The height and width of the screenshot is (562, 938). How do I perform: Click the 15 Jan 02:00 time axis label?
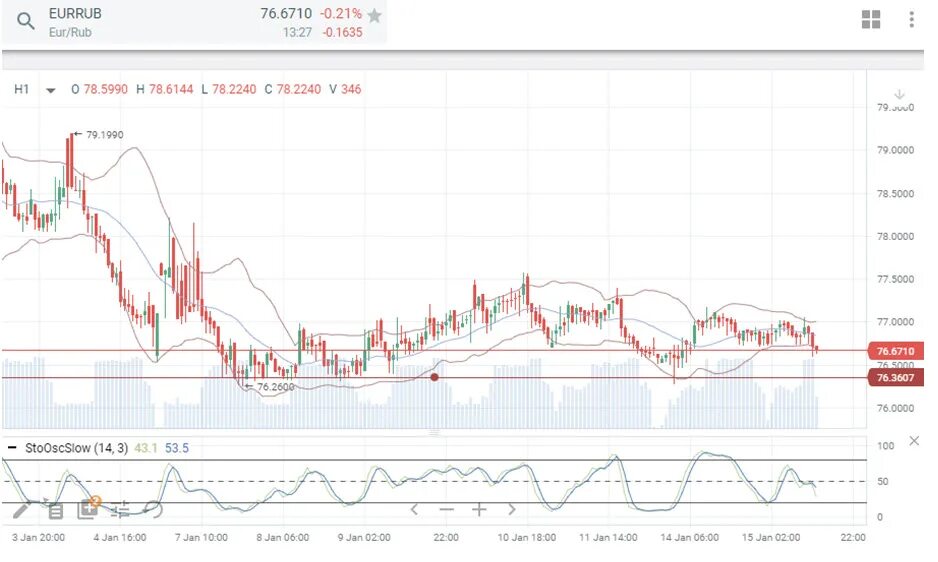click(771, 537)
